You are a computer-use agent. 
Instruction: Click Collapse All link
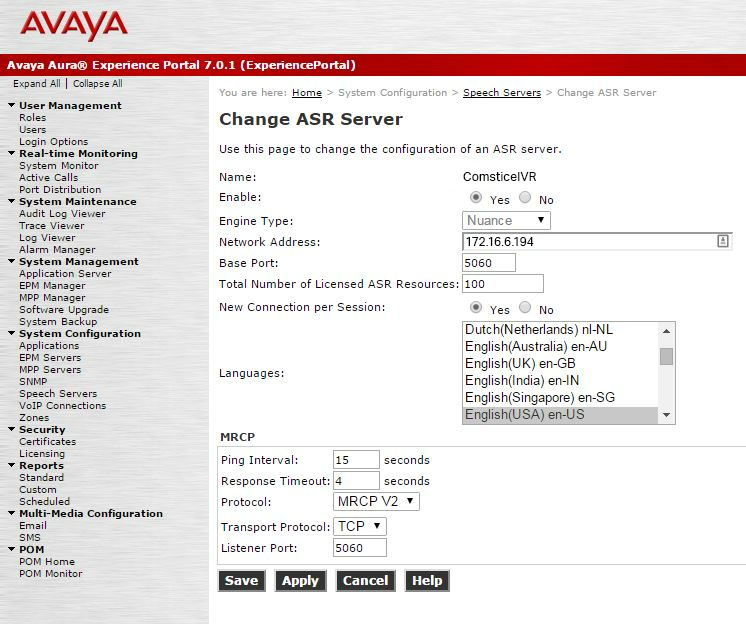(x=98, y=84)
